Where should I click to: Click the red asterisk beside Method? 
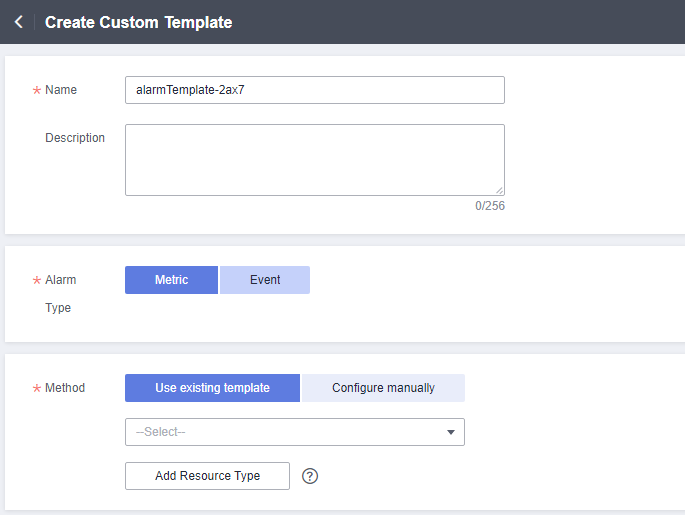tap(37, 388)
